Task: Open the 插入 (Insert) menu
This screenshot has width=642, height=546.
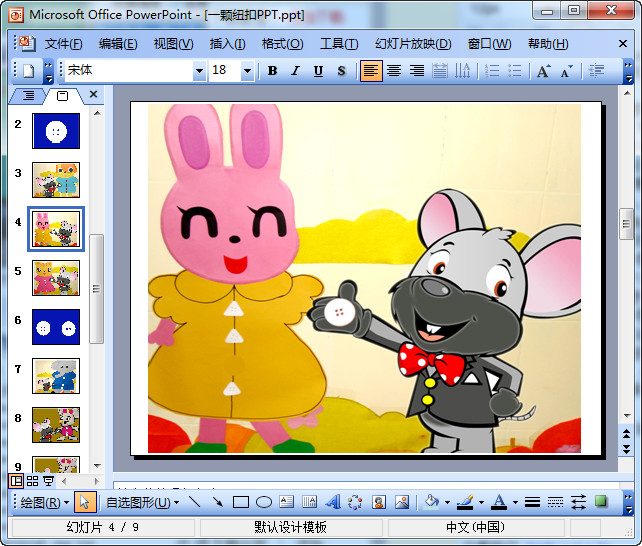Action: coord(227,44)
